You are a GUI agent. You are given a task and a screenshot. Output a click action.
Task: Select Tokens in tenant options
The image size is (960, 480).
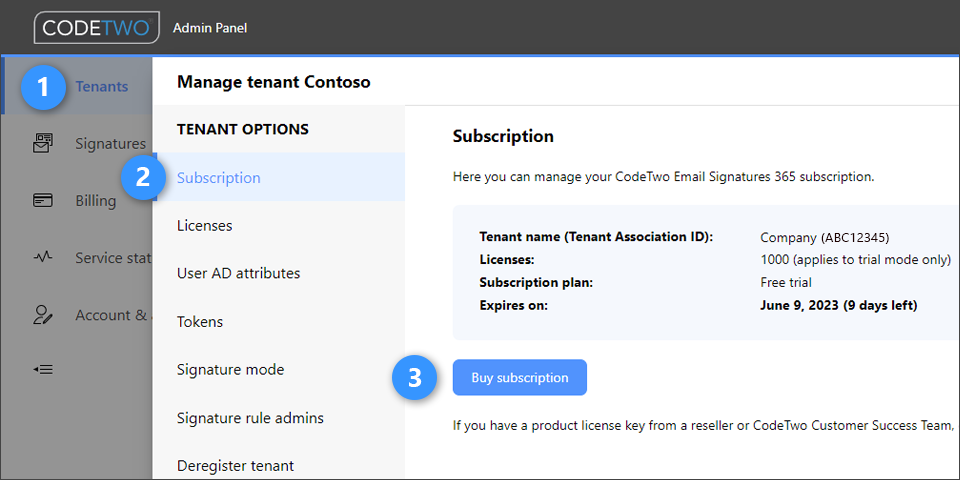click(200, 322)
